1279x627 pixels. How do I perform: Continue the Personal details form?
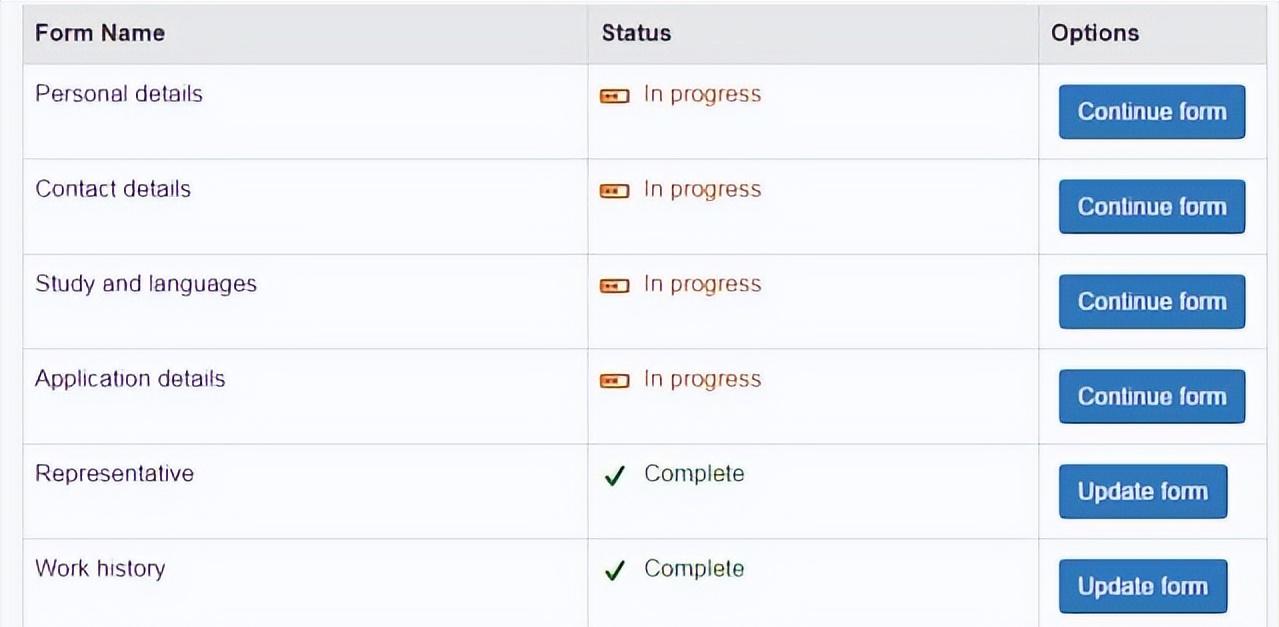pos(1151,112)
